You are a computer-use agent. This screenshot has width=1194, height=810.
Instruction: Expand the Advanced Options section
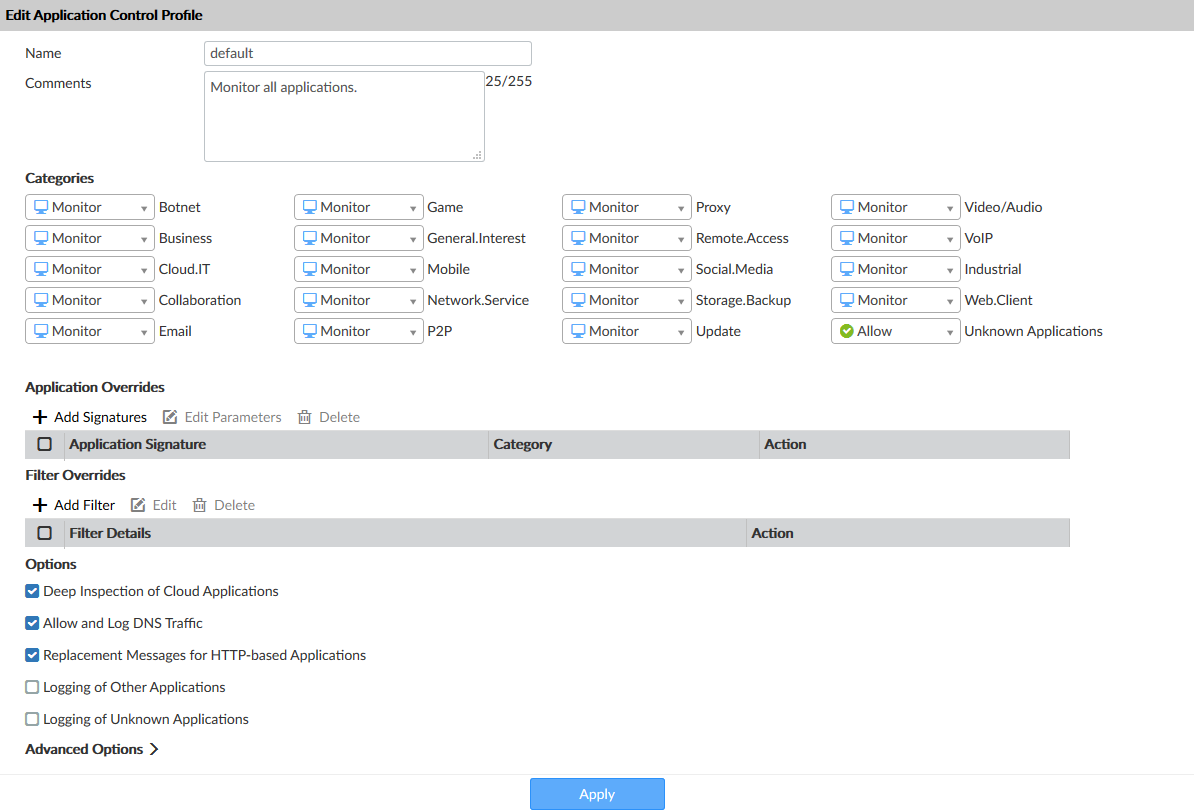click(x=91, y=749)
